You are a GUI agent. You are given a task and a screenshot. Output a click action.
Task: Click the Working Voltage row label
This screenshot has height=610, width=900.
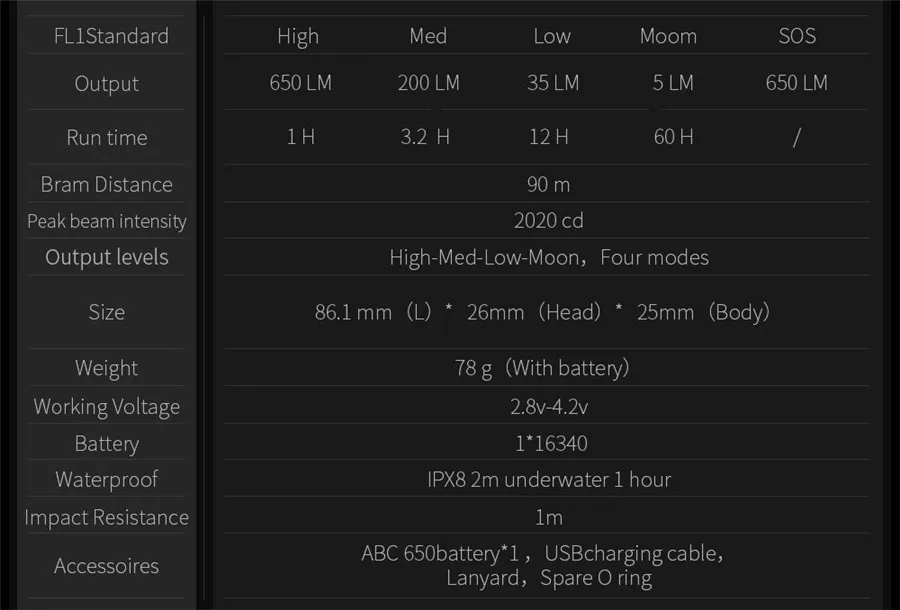[107, 407]
